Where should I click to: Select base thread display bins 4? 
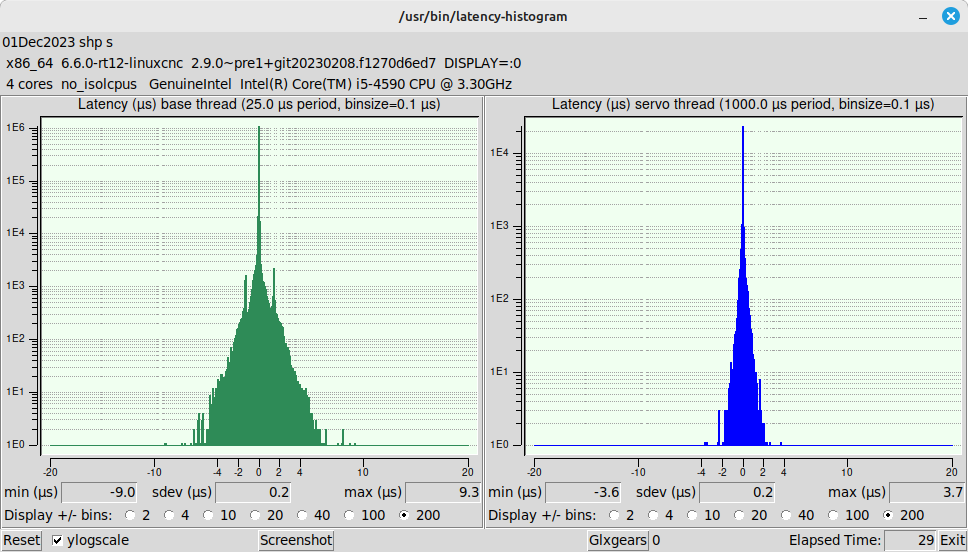169,515
